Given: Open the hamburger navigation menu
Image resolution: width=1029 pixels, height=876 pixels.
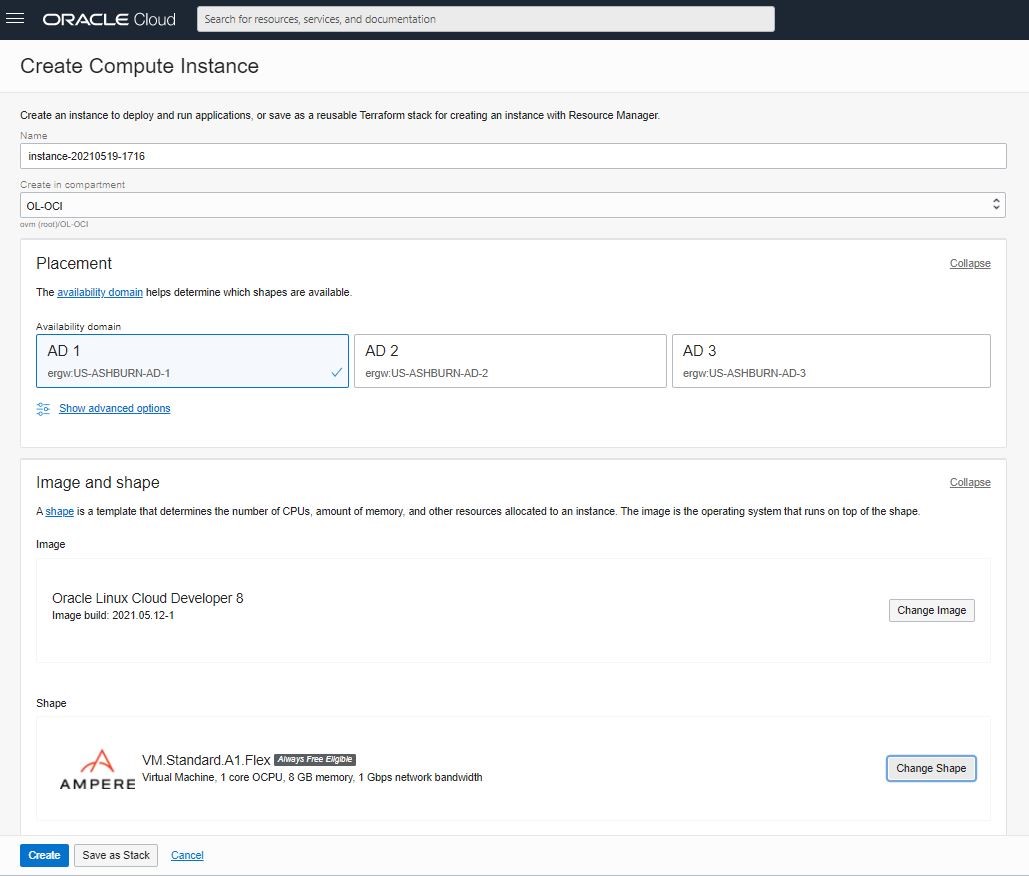Looking at the screenshot, I should click(x=14, y=18).
